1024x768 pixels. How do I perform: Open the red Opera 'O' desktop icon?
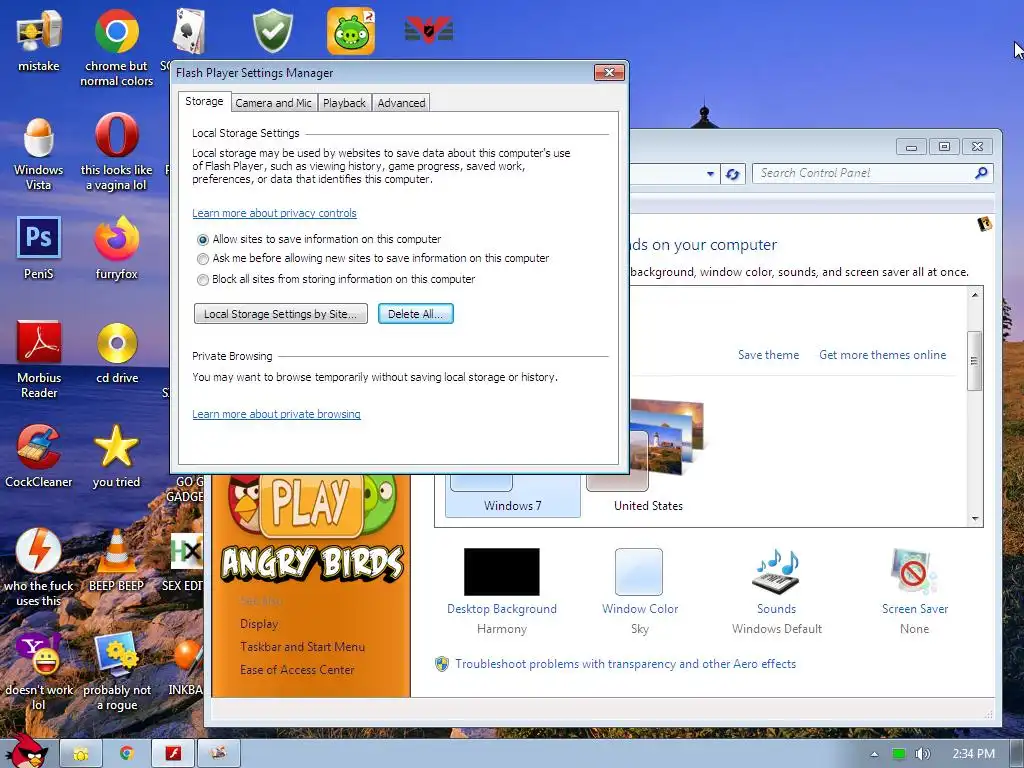click(116, 135)
